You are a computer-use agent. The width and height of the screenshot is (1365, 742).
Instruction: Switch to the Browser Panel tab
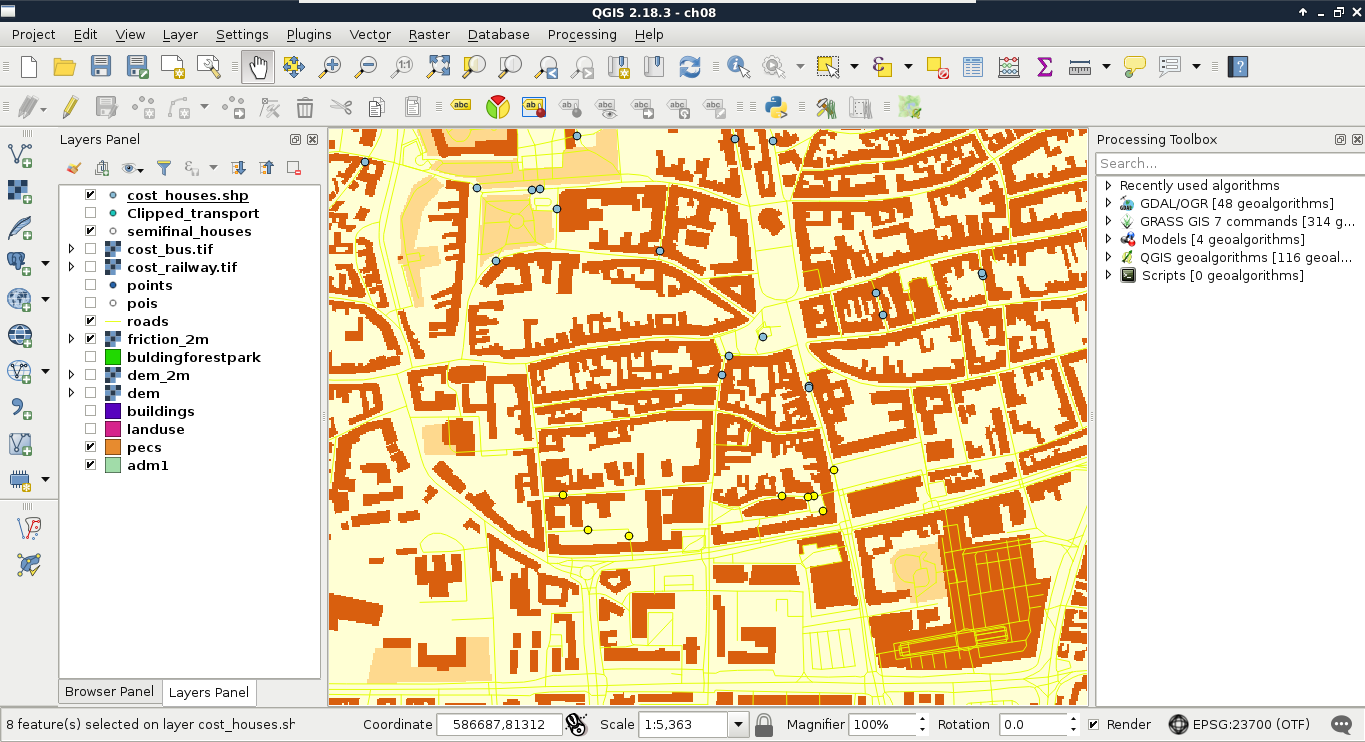point(109,692)
